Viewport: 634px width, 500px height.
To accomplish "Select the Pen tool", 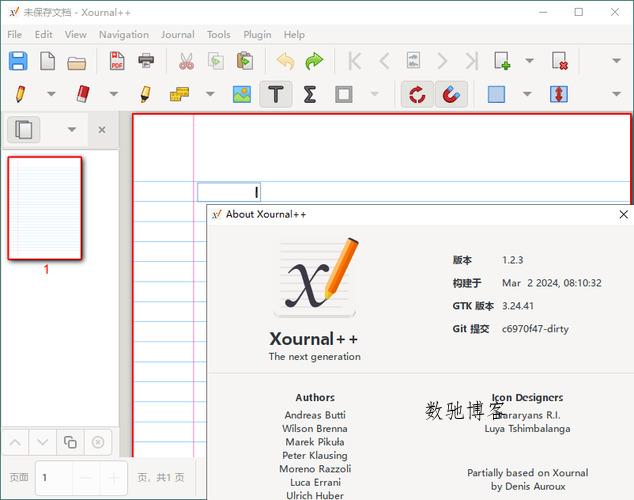I will 20,94.
